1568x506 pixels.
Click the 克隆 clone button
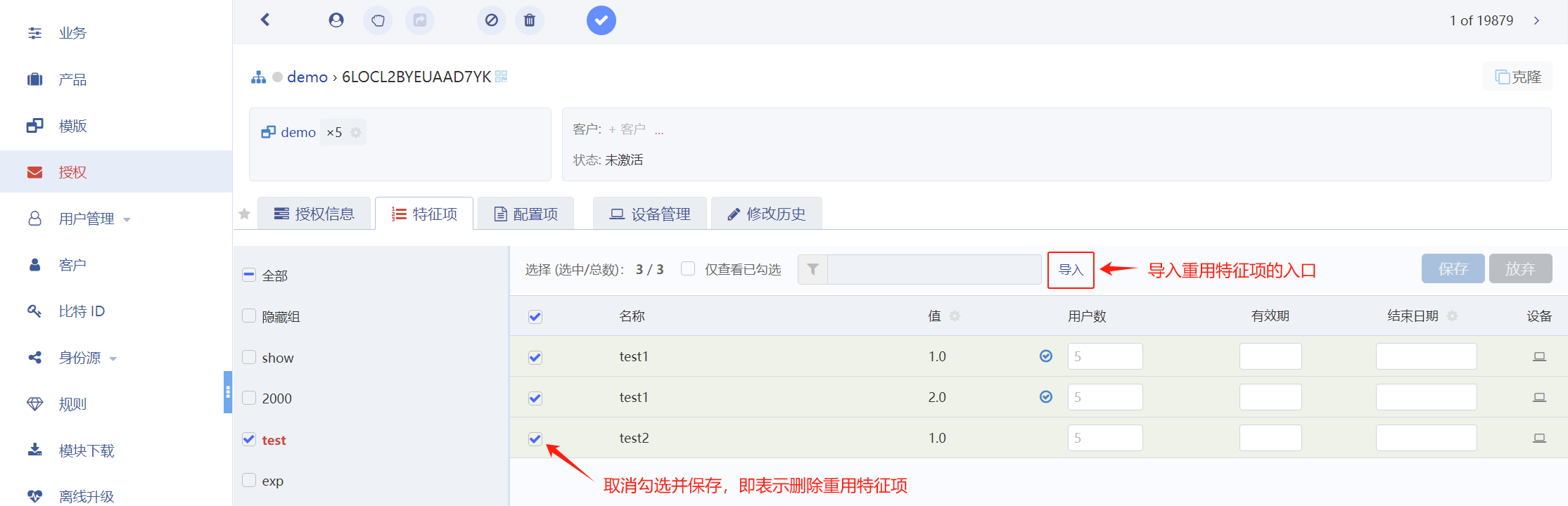click(1518, 77)
